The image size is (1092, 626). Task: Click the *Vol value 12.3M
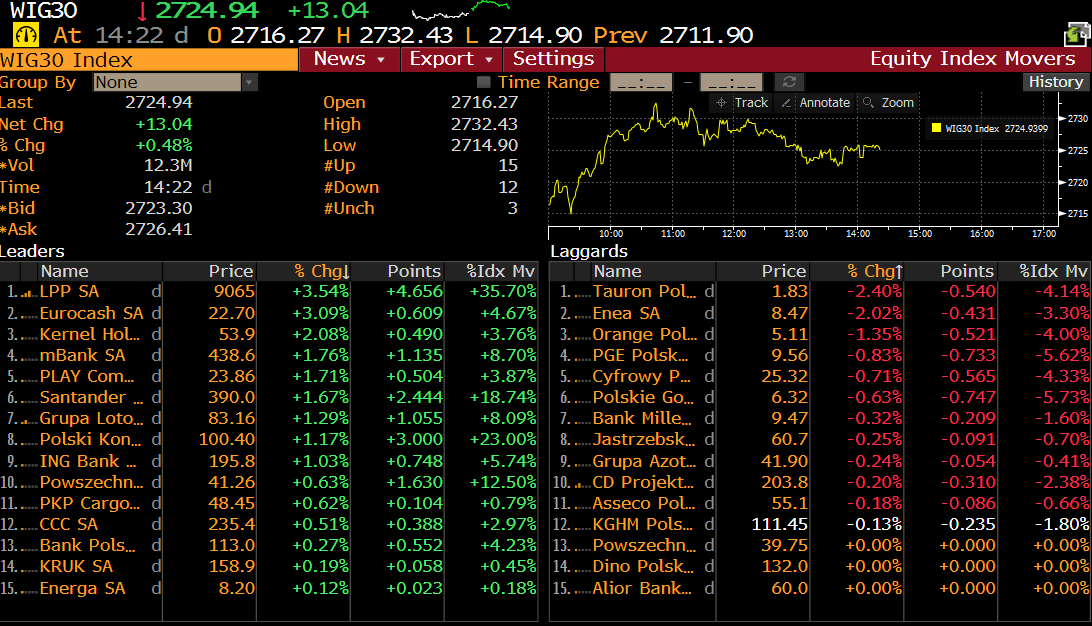(x=168, y=166)
